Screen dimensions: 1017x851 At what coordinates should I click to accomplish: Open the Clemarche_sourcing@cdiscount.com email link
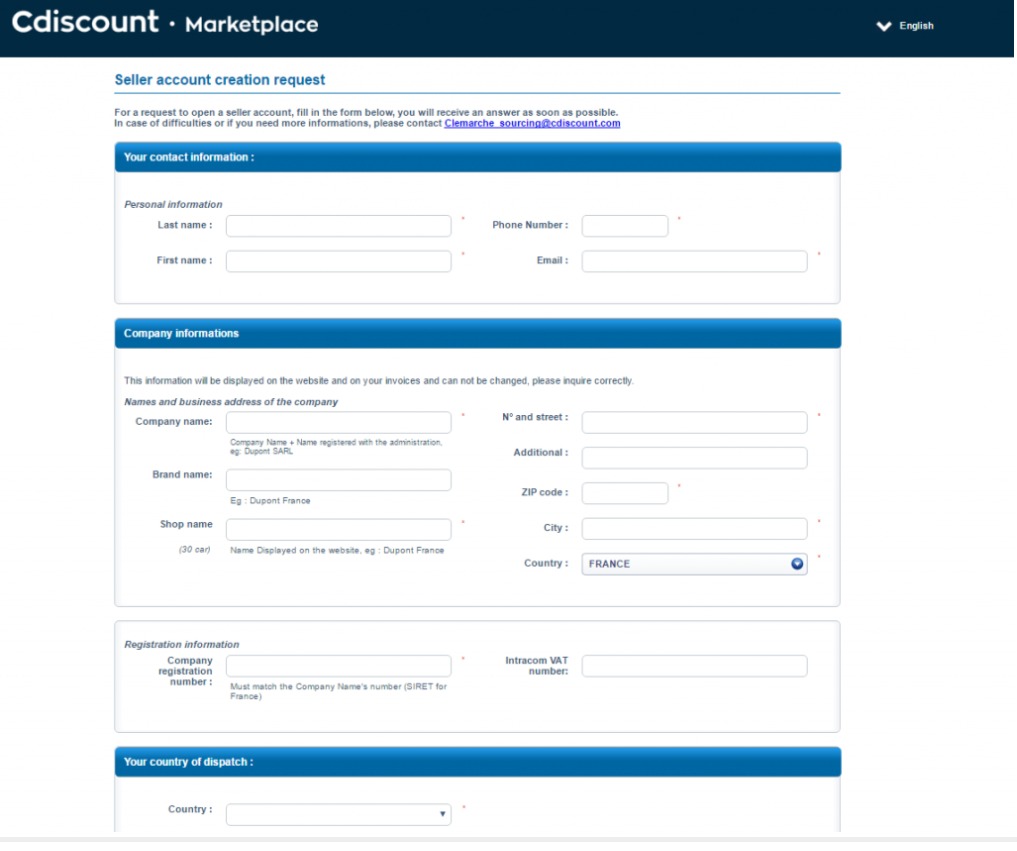coord(532,123)
